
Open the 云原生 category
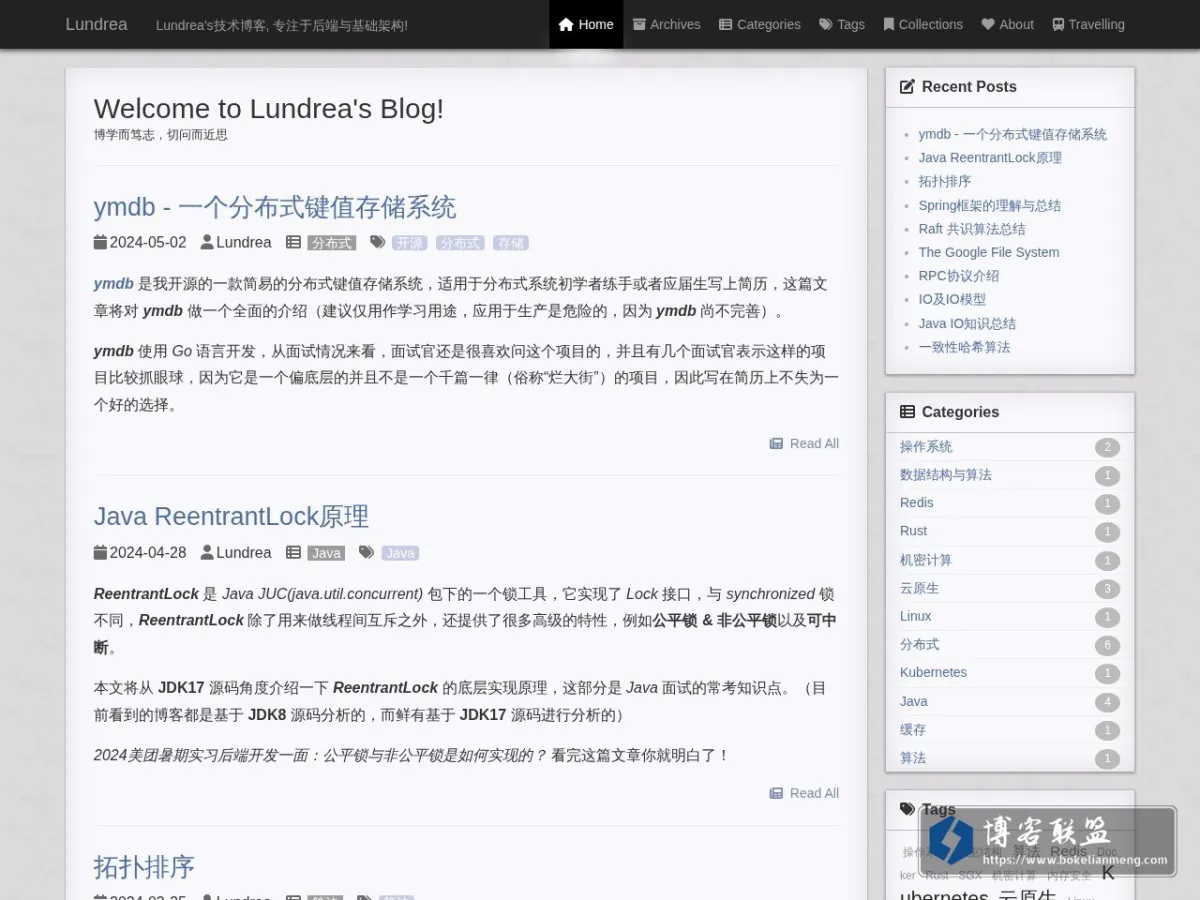(x=920, y=588)
